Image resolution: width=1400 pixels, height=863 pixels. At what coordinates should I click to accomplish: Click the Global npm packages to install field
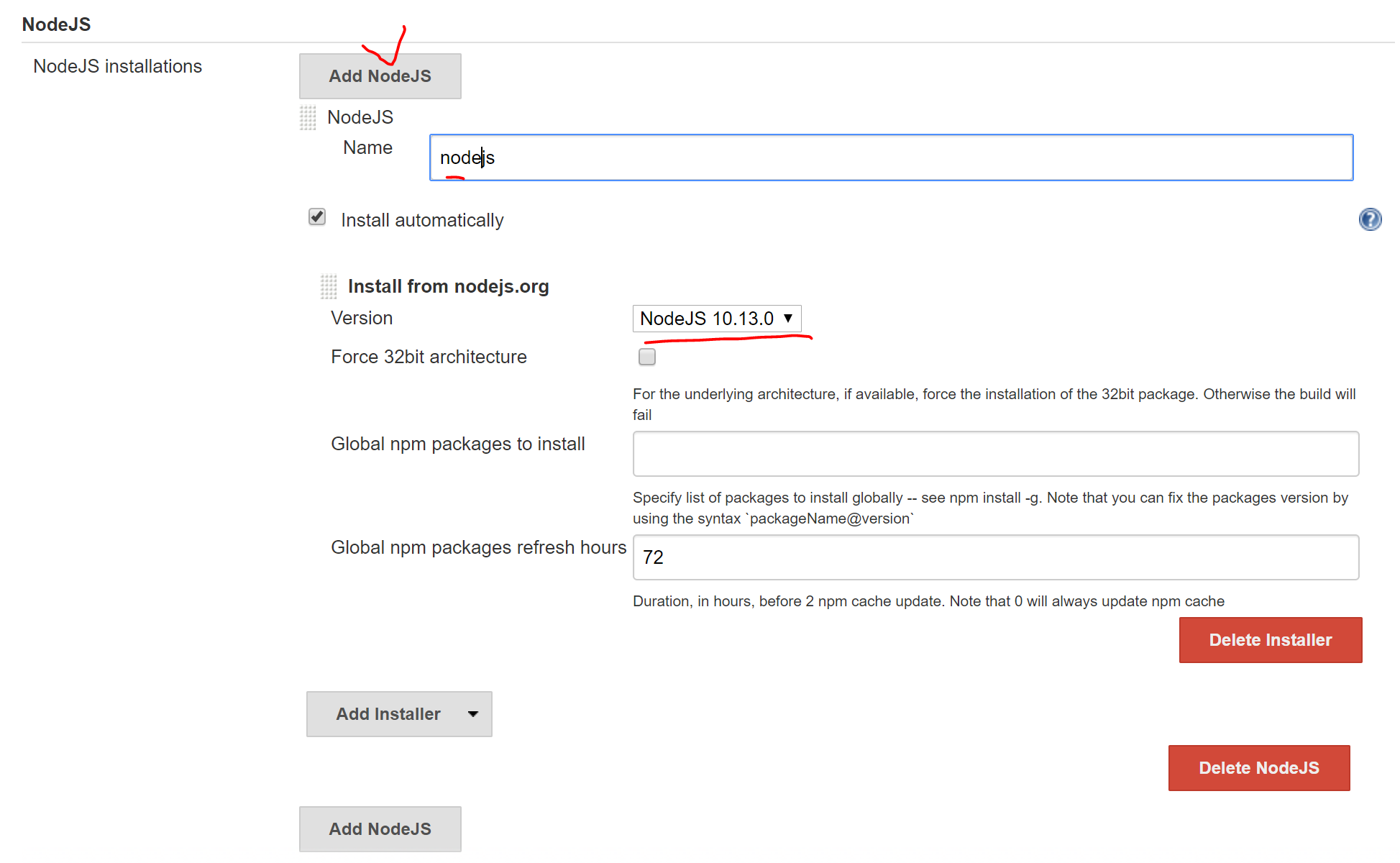click(x=995, y=454)
